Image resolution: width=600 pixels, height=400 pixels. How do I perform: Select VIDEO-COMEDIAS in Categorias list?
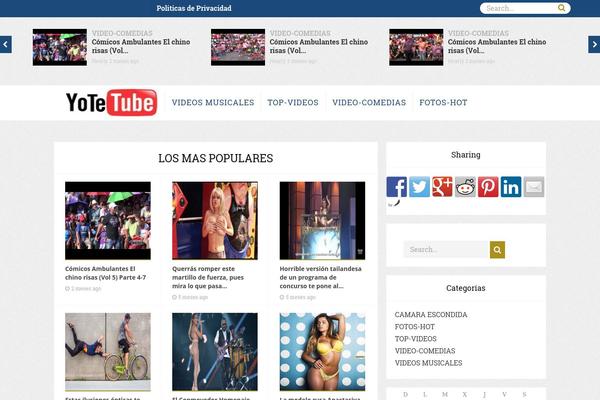(x=425, y=351)
